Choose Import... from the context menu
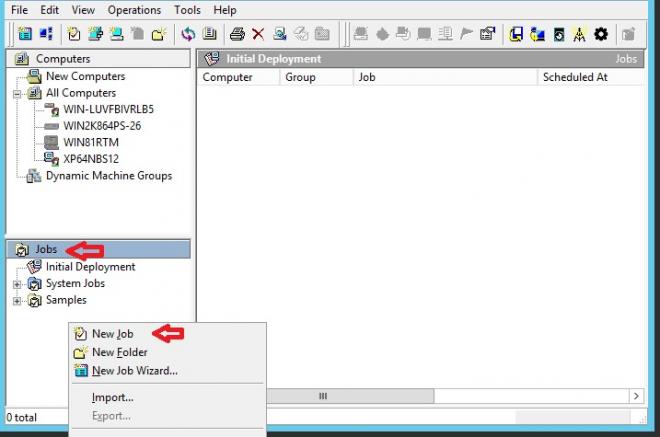Viewport: 660px width, 437px height. click(168, 397)
